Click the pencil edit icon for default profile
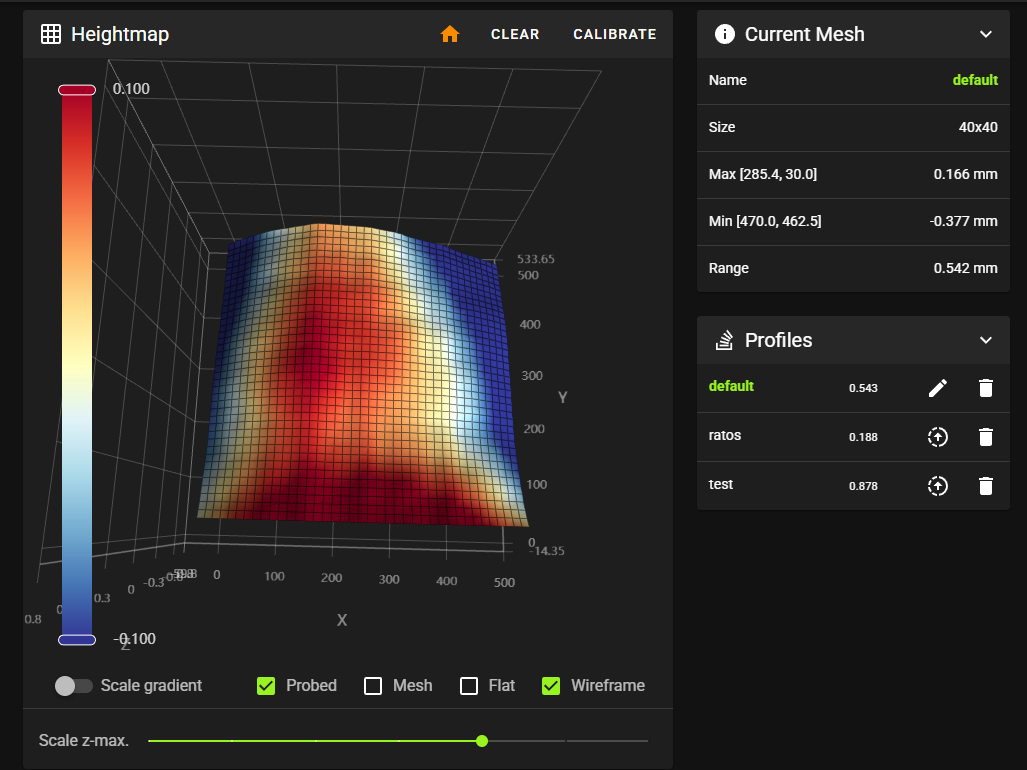Viewport: 1027px width, 770px height. tap(937, 388)
